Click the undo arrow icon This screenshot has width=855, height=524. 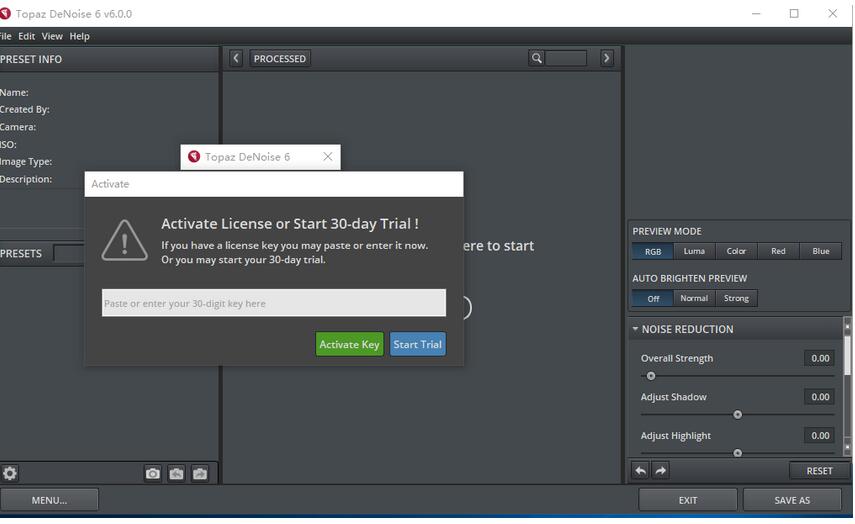(x=640, y=470)
